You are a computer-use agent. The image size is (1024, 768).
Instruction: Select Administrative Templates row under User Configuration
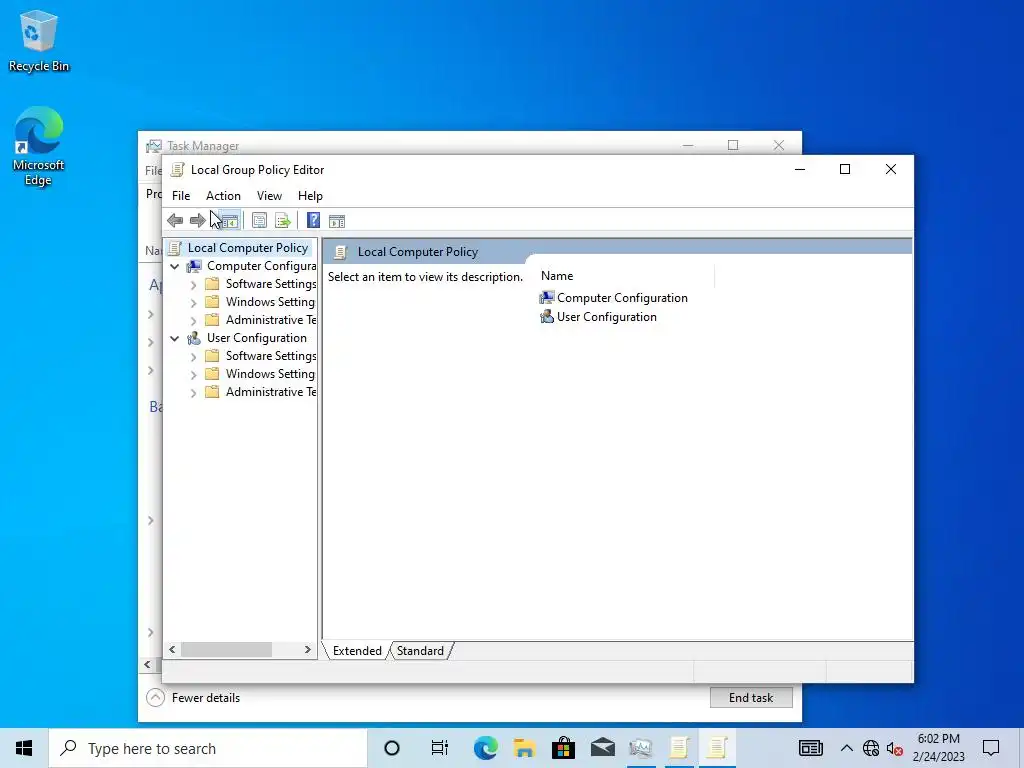coord(261,392)
